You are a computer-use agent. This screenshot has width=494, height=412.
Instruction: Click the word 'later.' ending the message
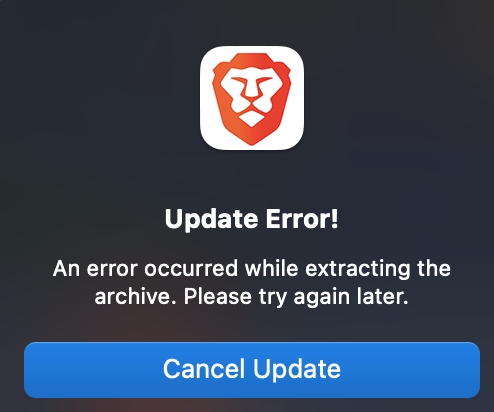(382, 296)
